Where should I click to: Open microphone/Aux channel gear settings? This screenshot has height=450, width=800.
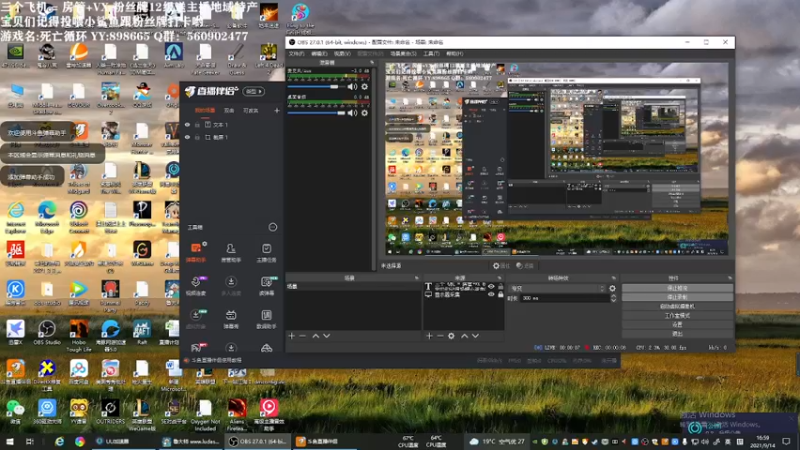[364, 87]
